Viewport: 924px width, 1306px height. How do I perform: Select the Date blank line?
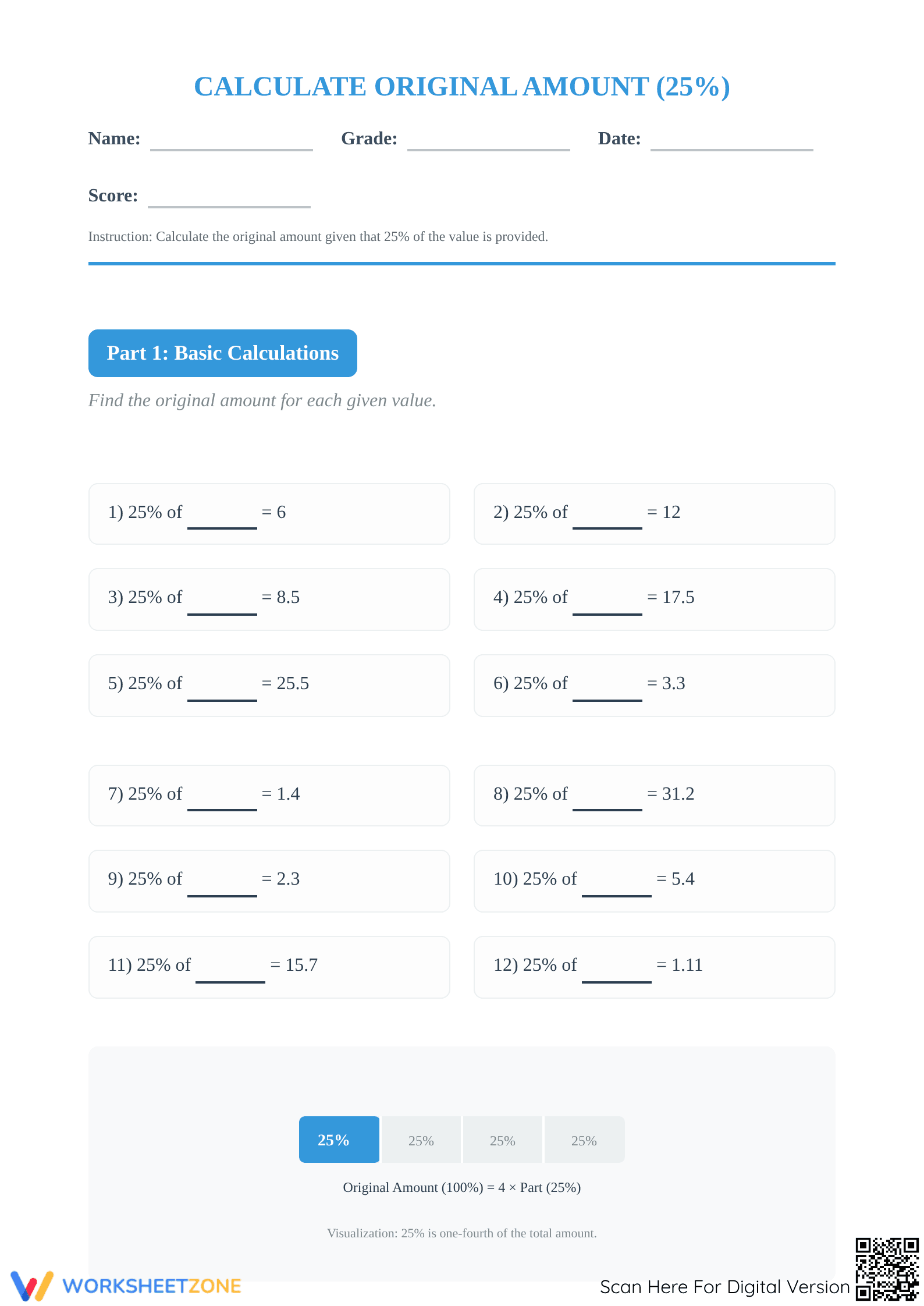732,141
